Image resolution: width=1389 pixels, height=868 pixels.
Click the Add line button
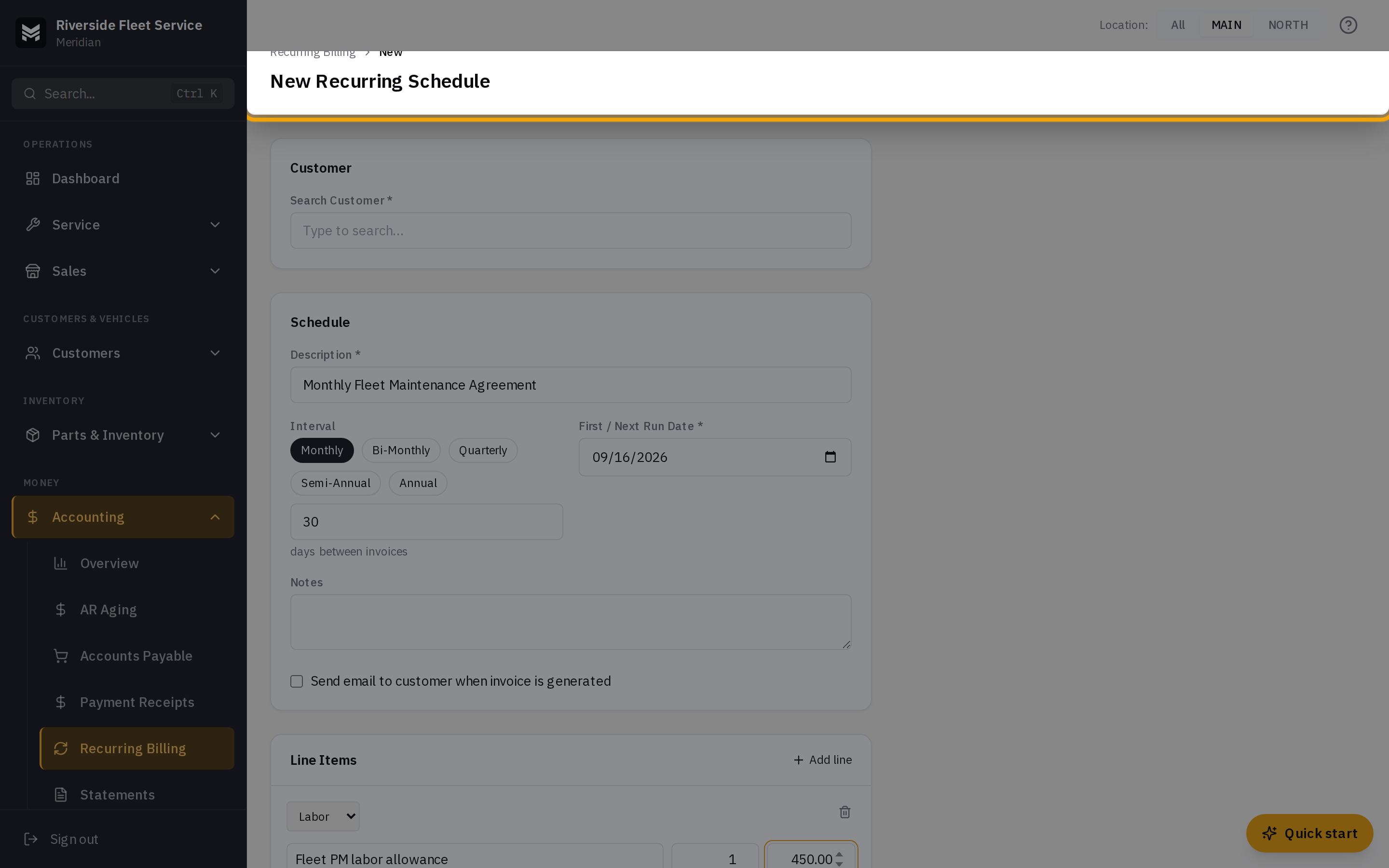coord(822,760)
